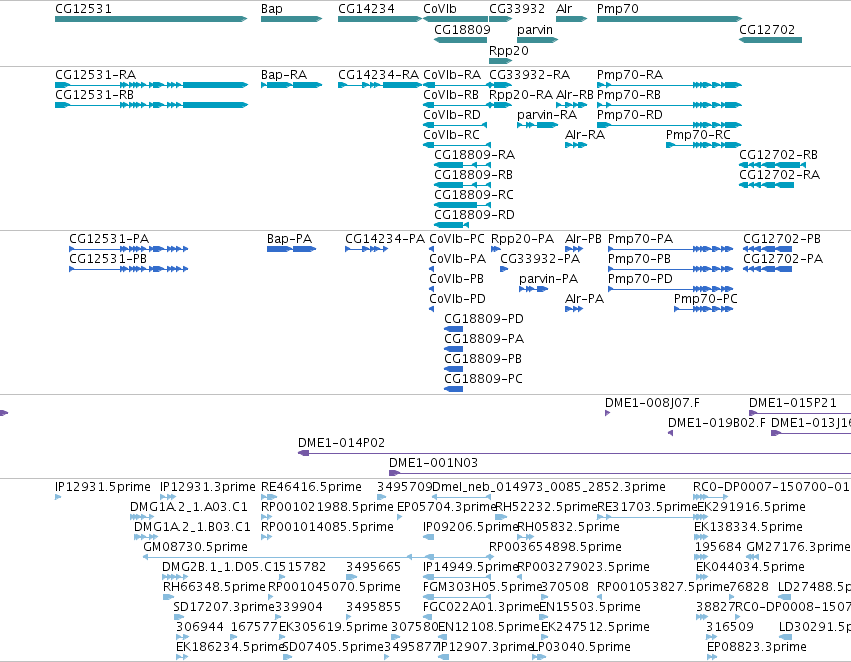Click transcript CG18809-RB
The width and height of the screenshot is (851, 662).
coord(462,185)
